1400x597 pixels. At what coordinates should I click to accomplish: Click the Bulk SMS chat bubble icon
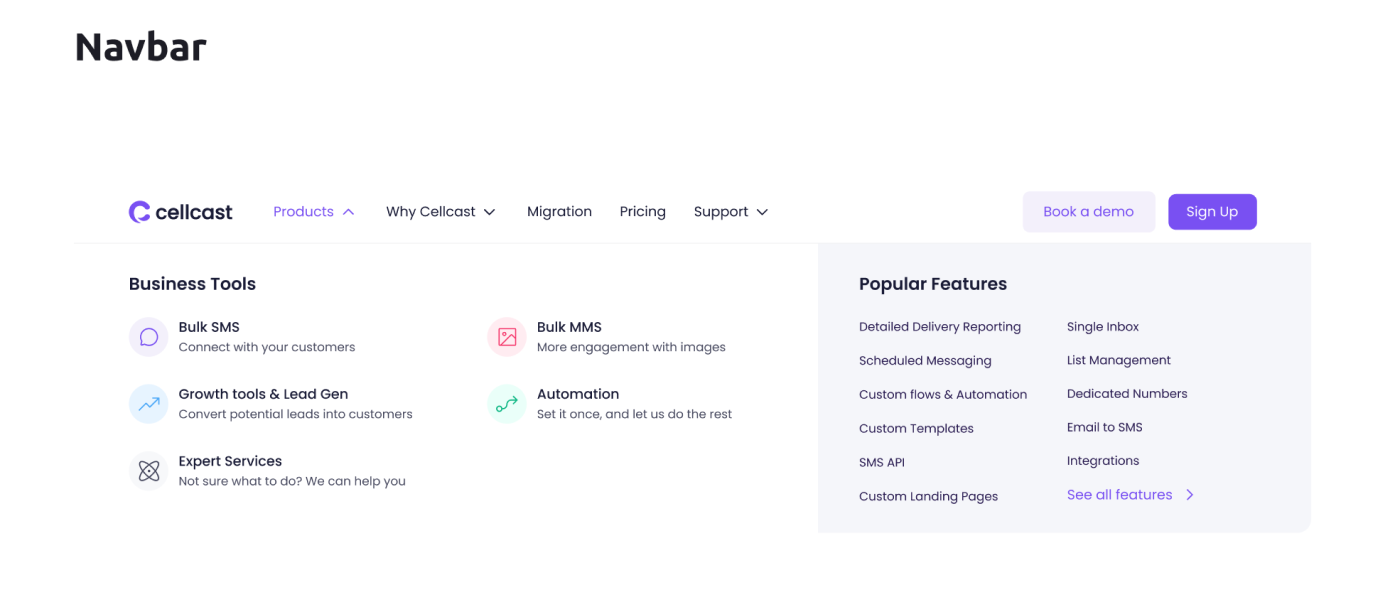149,337
